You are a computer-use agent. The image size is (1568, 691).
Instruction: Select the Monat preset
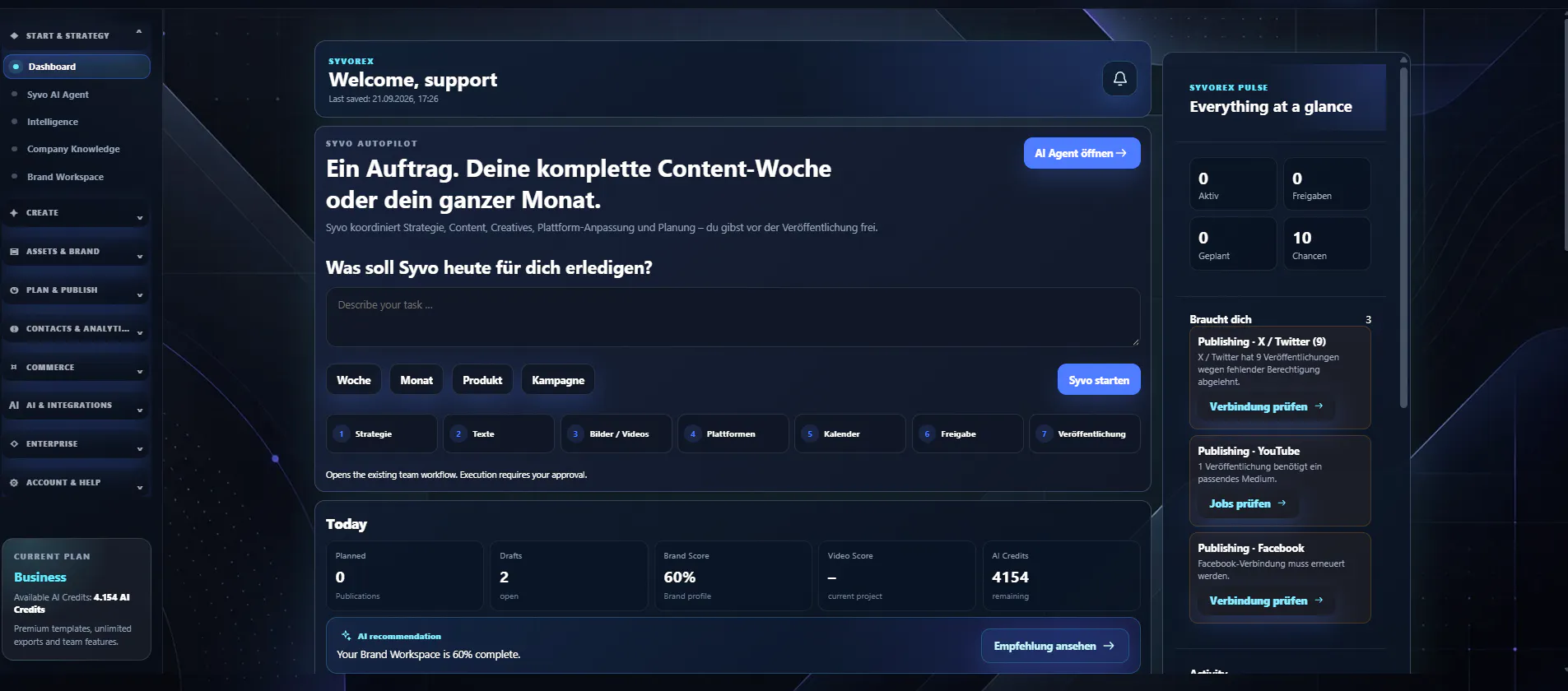416,380
